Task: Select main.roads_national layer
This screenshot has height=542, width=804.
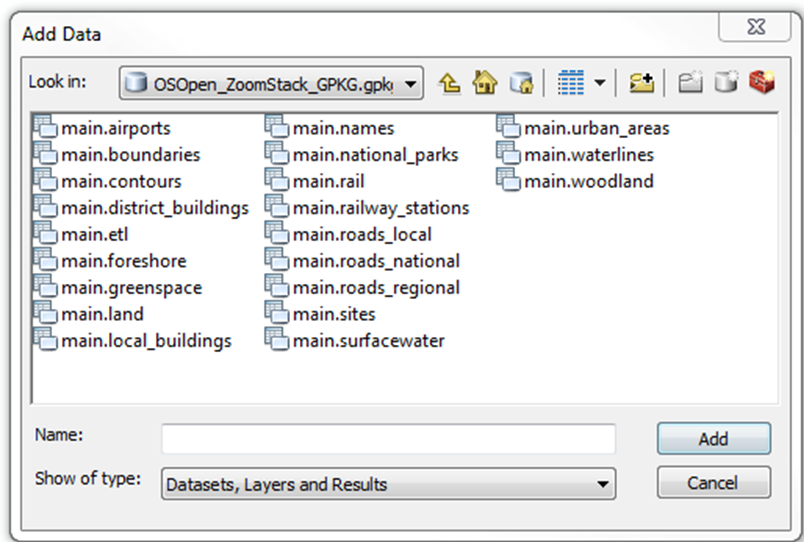Action: (x=363, y=261)
